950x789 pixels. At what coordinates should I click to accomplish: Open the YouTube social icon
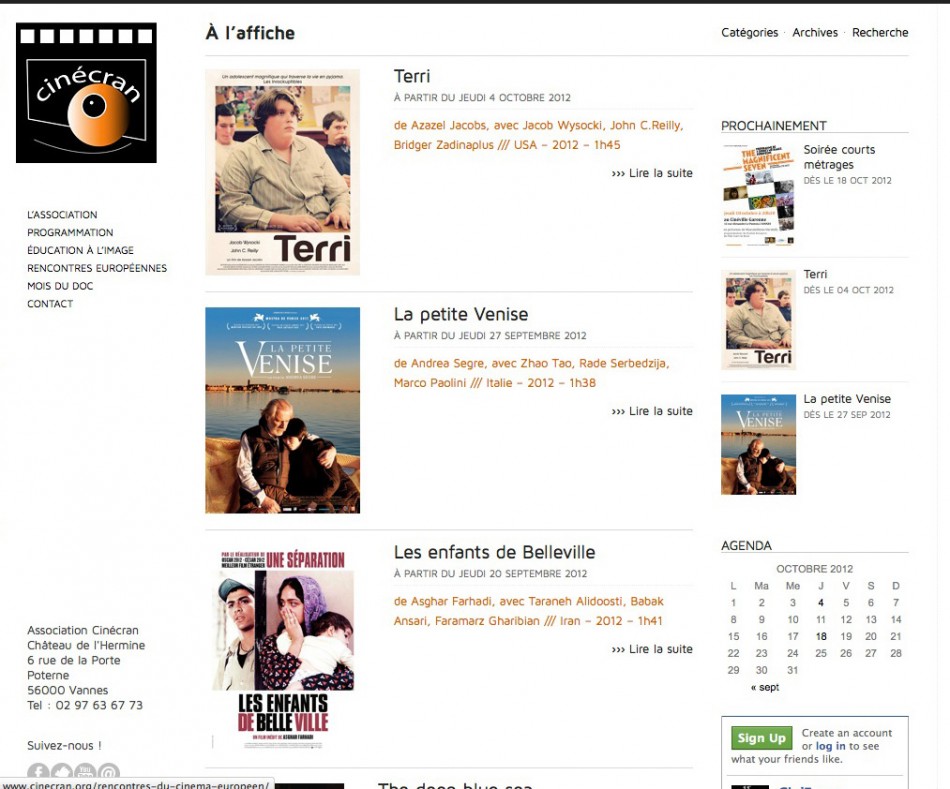[x=85, y=771]
